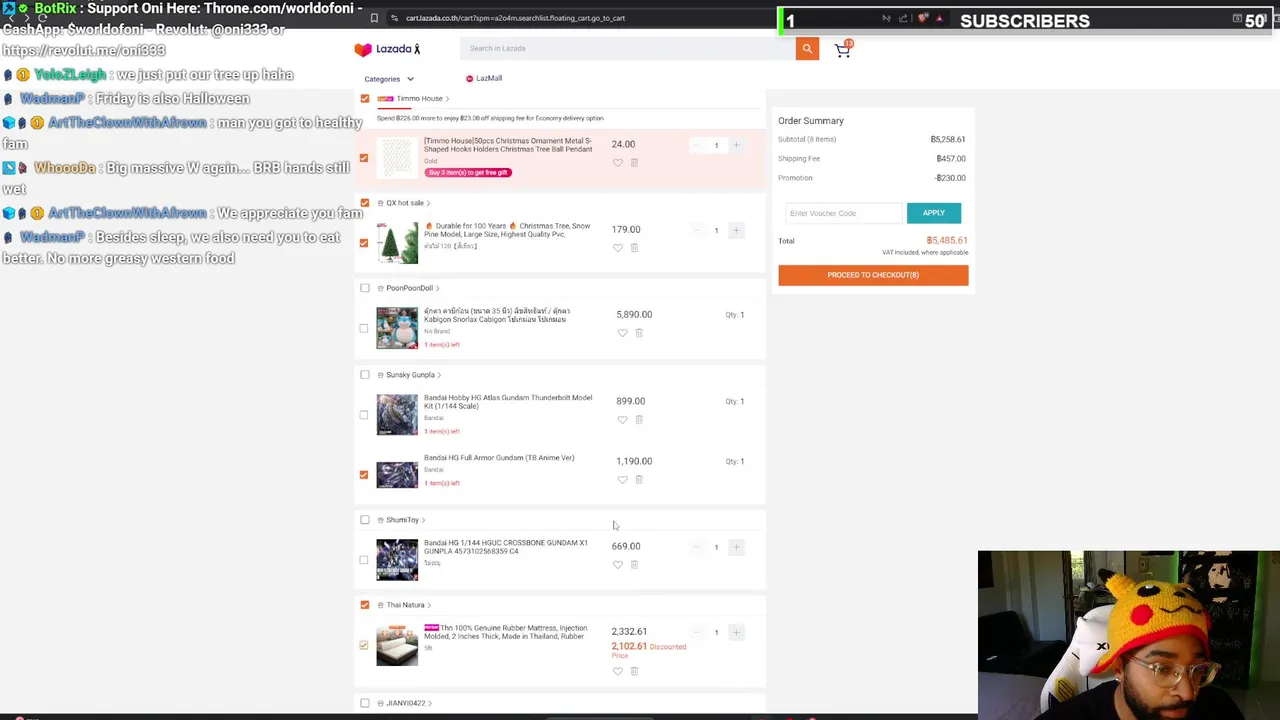Increase Christmas Ornament hooks quantity
The width and height of the screenshot is (1280, 720).
pyautogui.click(x=736, y=145)
